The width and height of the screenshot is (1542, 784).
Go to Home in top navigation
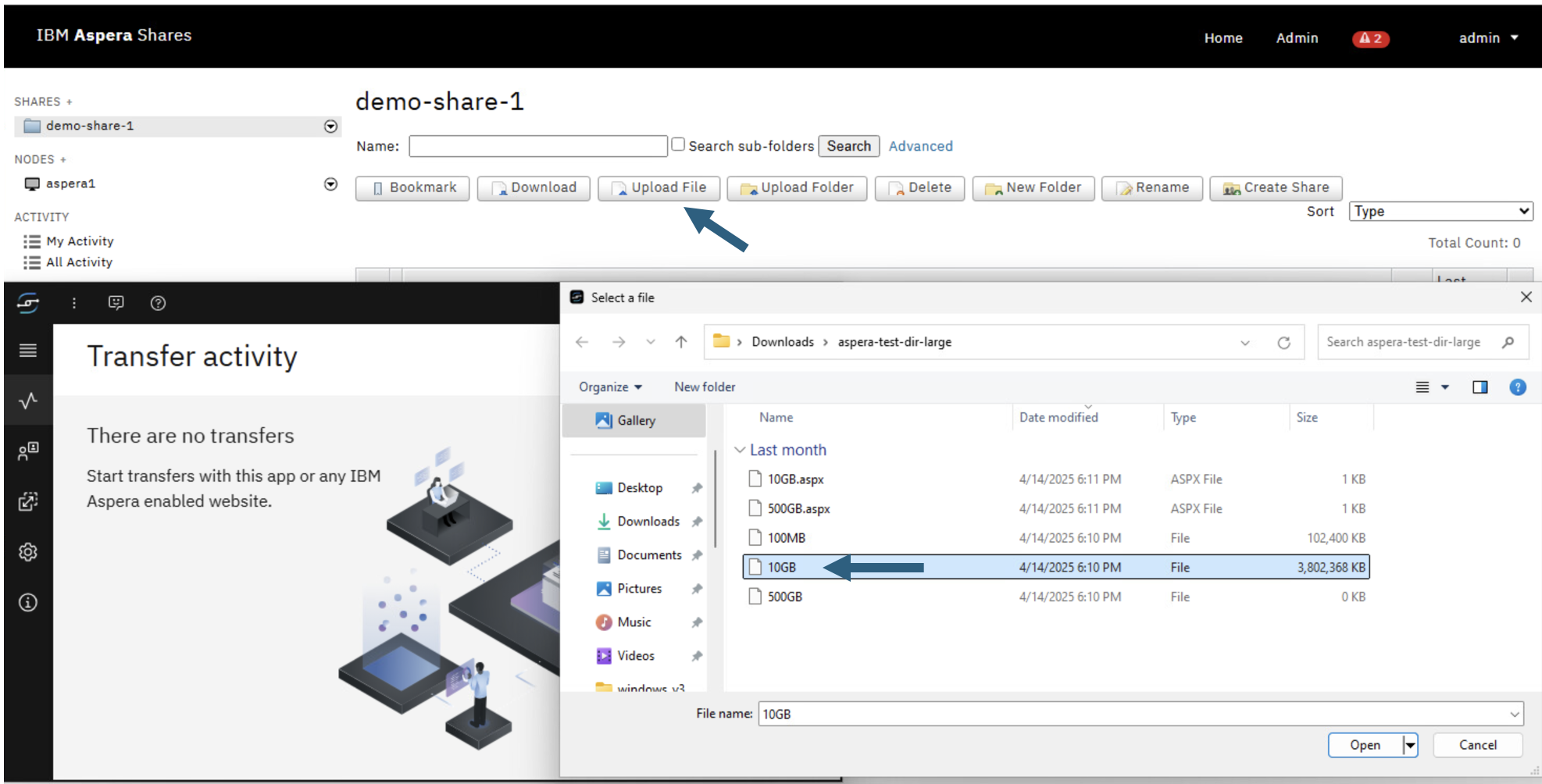(1223, 38)
